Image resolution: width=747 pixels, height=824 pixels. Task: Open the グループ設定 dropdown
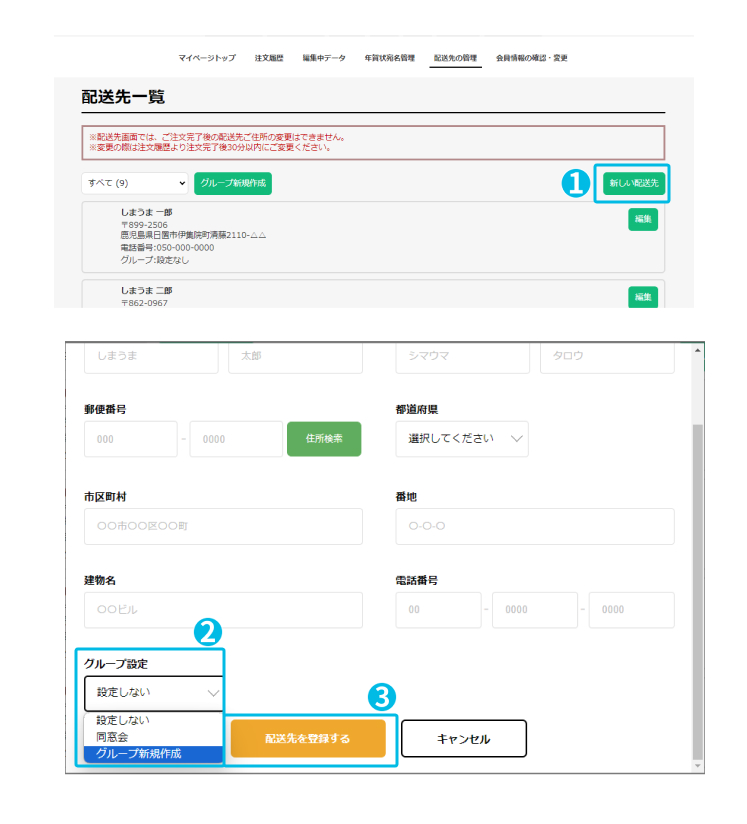tap(154, 693)
